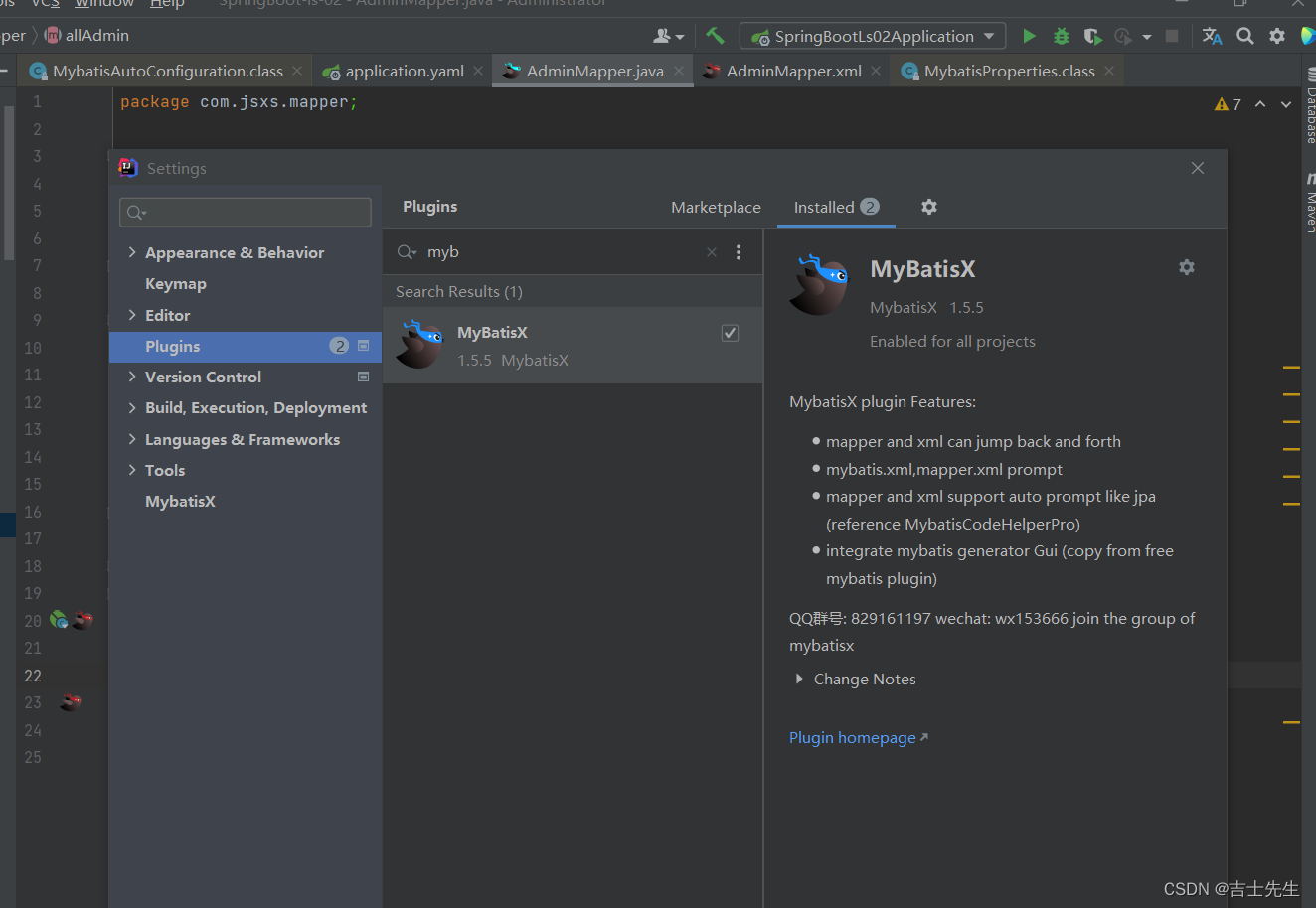Image resolution: width=1316 pixels, height=908 pixels.
Task: Open the three-dot options in plugin search
Action: 739,252
